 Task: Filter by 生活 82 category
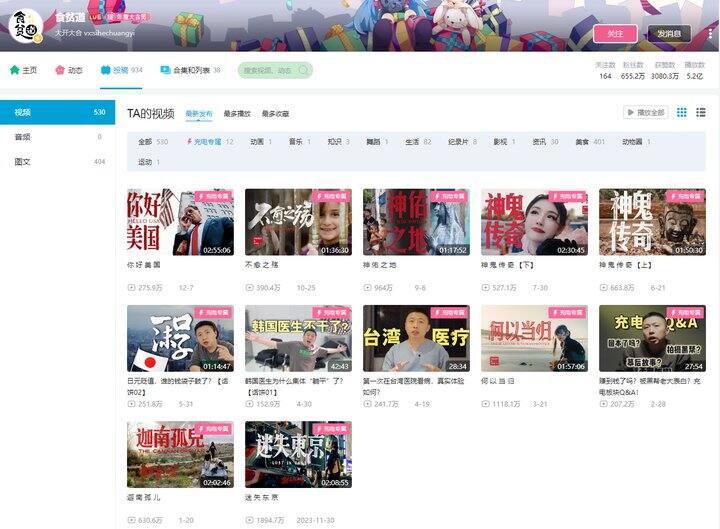tap(418, 142)
